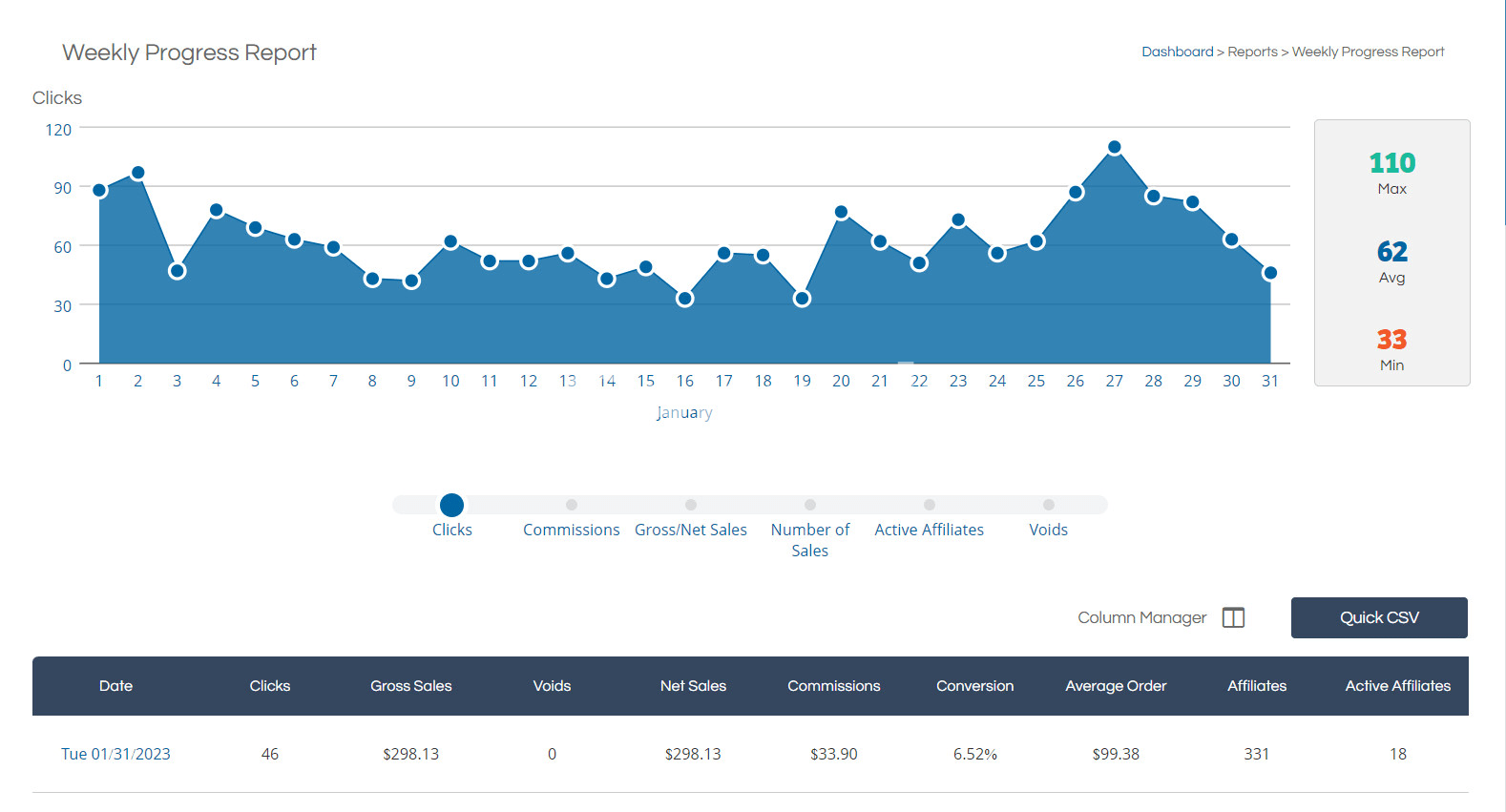
Task: Click the data point for January 19
Action: pyautogui.click(x=802, y=299)
